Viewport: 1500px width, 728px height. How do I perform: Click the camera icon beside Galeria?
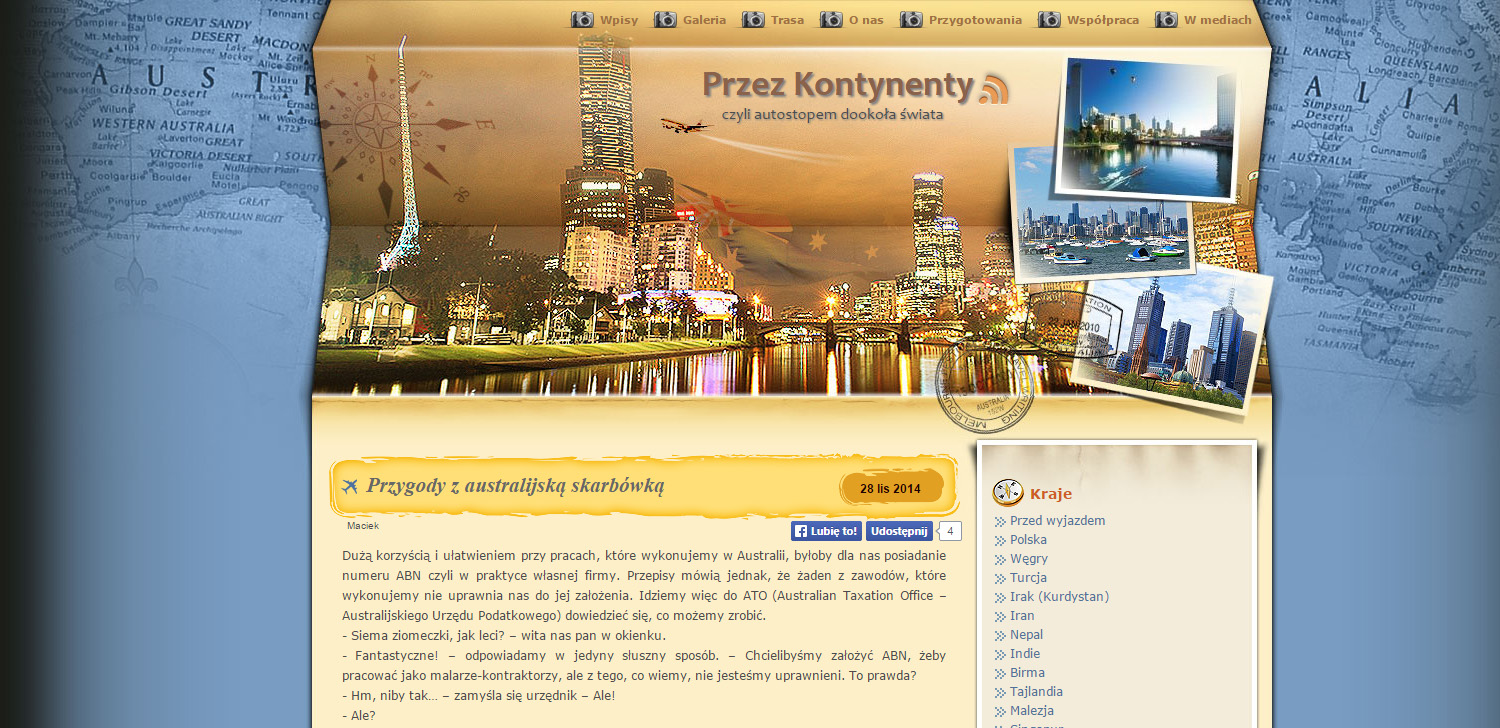point(665,19)
